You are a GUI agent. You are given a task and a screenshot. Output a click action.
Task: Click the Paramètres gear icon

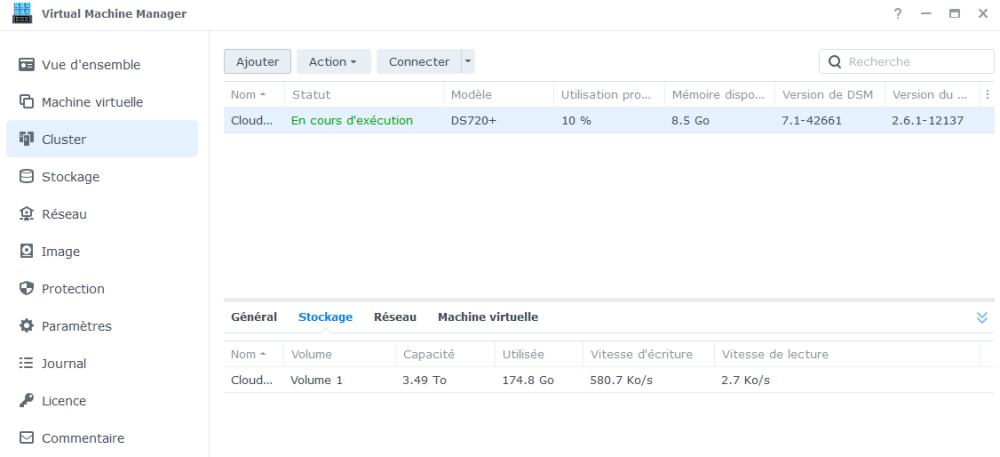pos(26,326)
